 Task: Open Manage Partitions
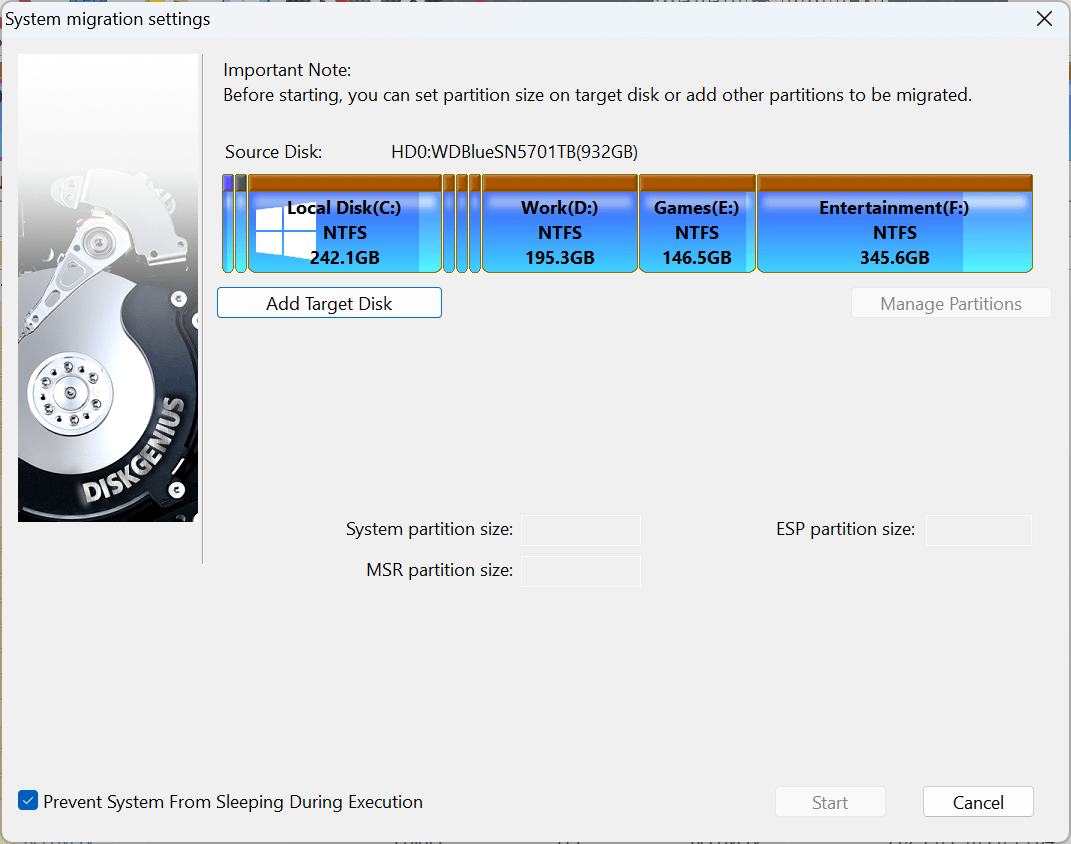pyautogui.click(x=950, y=303)
